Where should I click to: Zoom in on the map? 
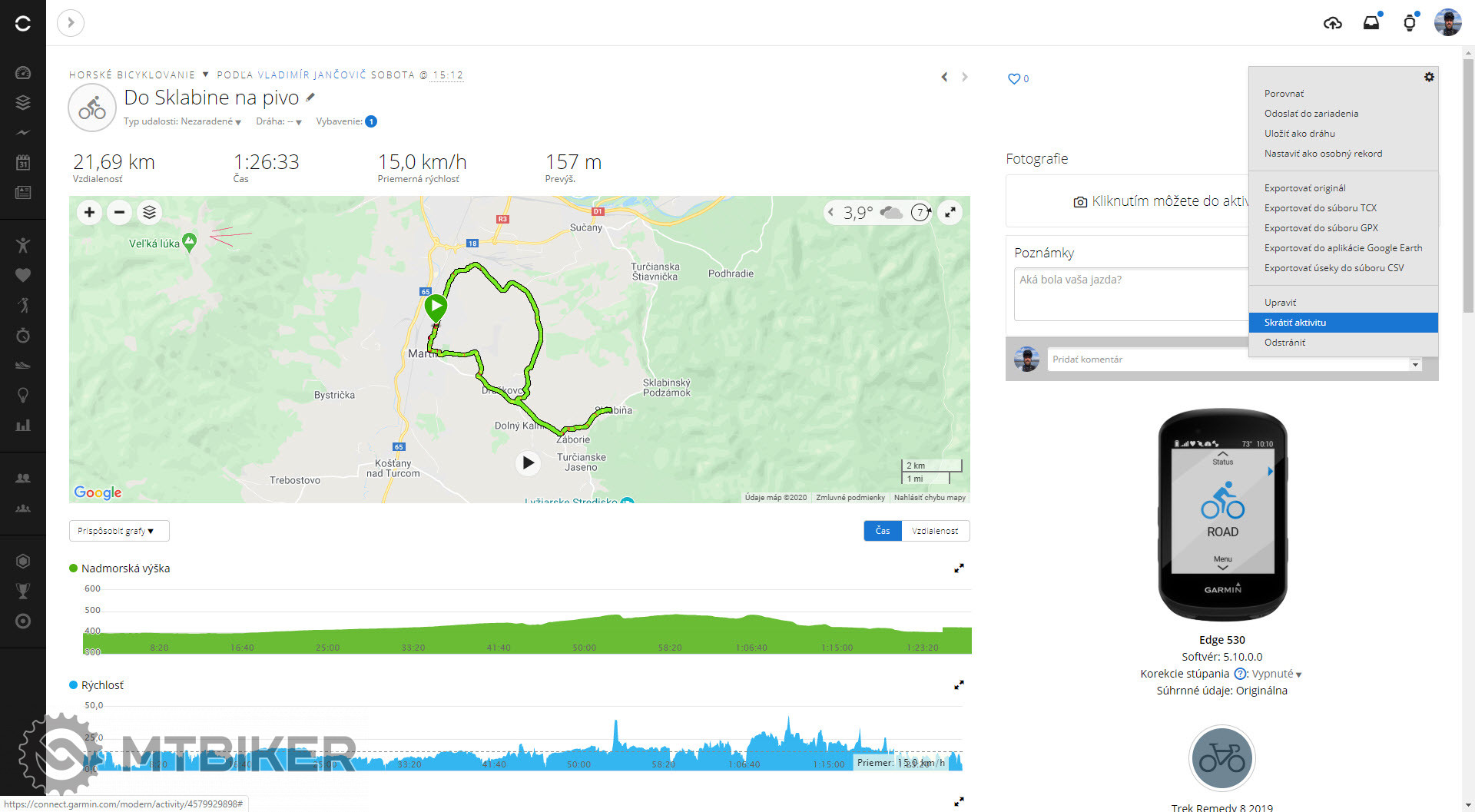(x=89, y=212)
